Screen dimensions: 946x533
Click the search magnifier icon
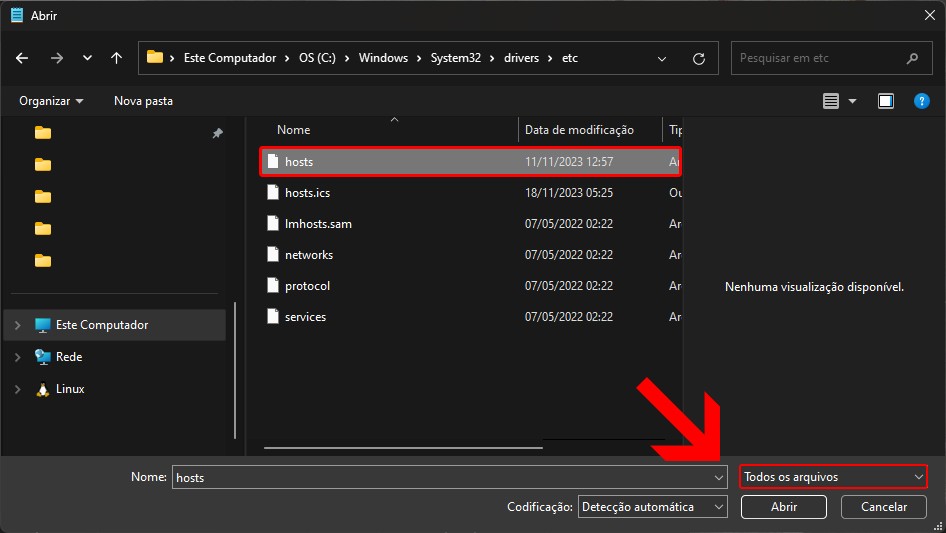[912, 58]
